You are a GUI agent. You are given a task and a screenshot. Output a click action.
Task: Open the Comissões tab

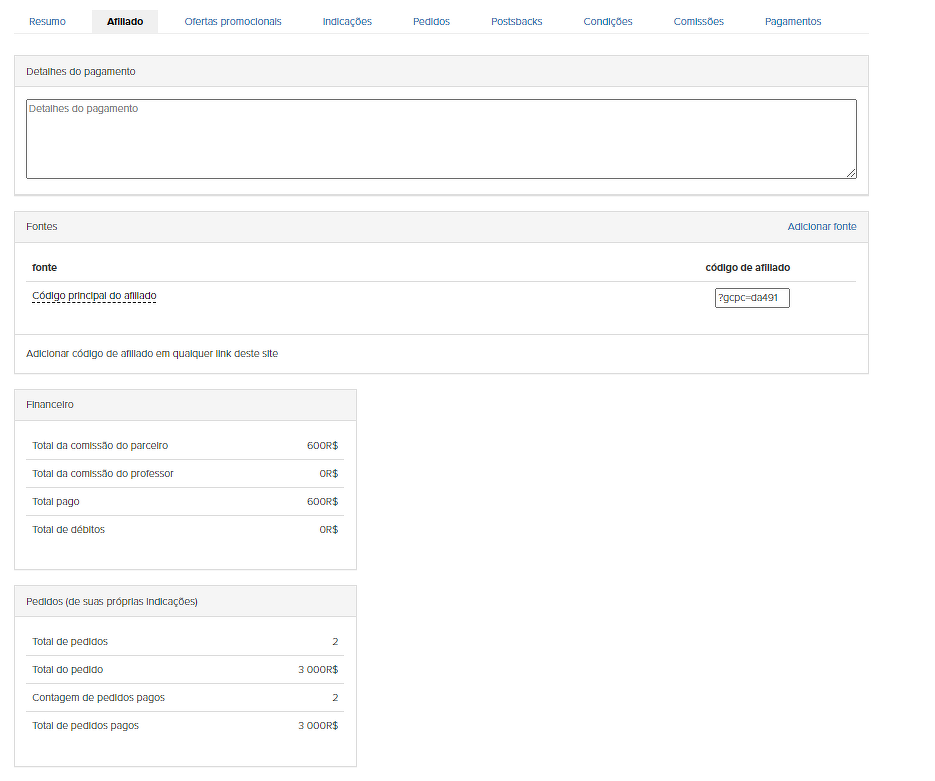tap(698, 21)
